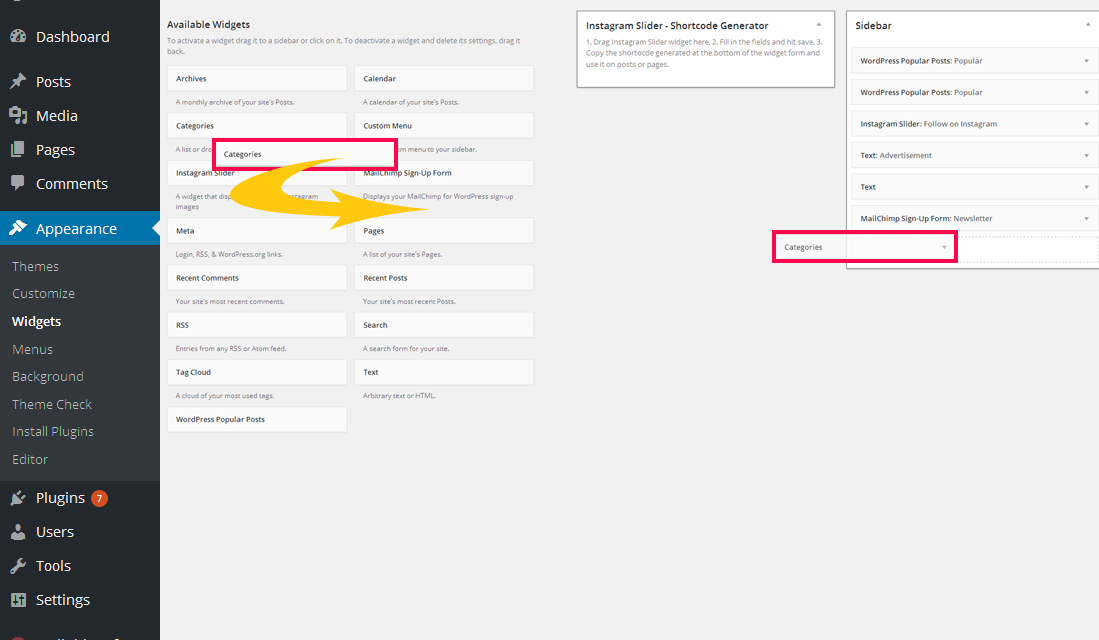The width and height of the screenshot is (1099, 640).
Task: Select the Appearance menu item
Action: pos(80,228)
